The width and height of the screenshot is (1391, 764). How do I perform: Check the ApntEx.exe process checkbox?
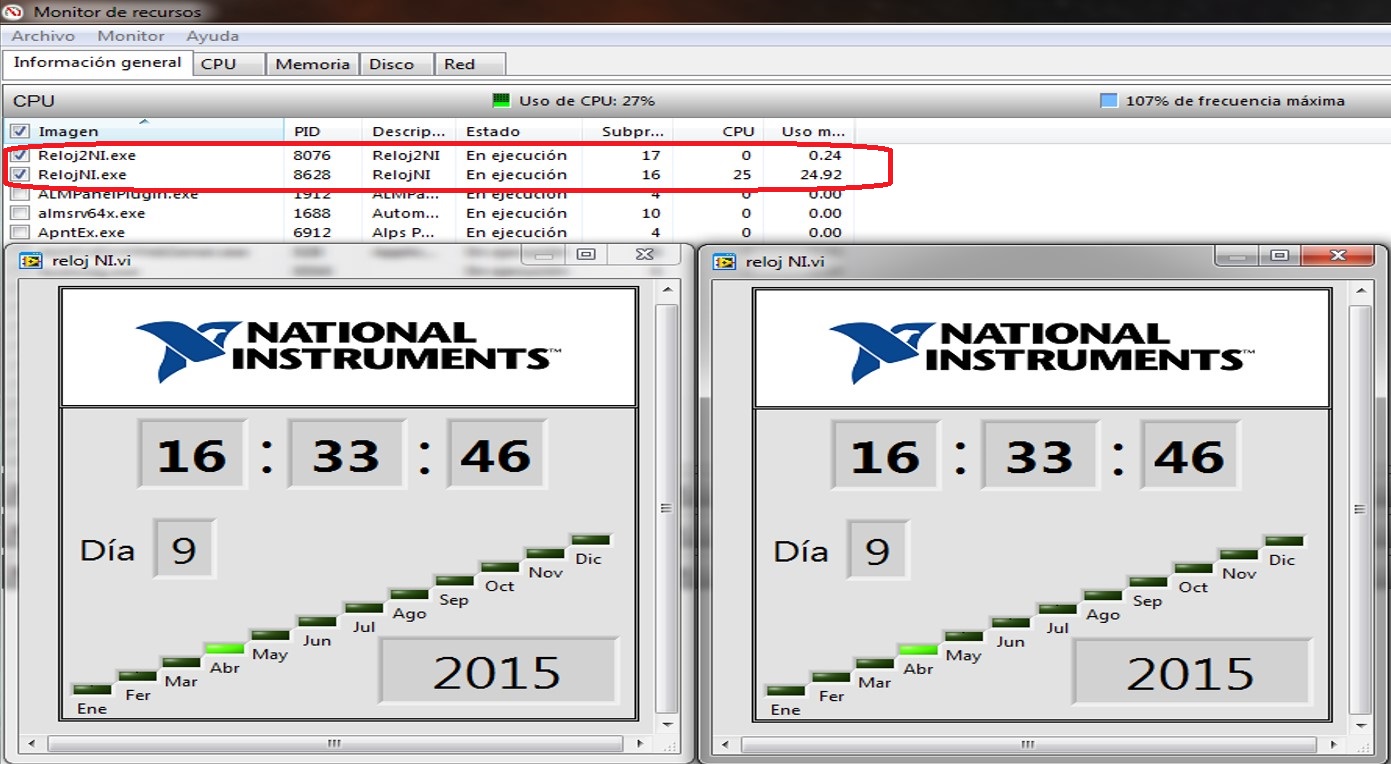pos(19,232)
